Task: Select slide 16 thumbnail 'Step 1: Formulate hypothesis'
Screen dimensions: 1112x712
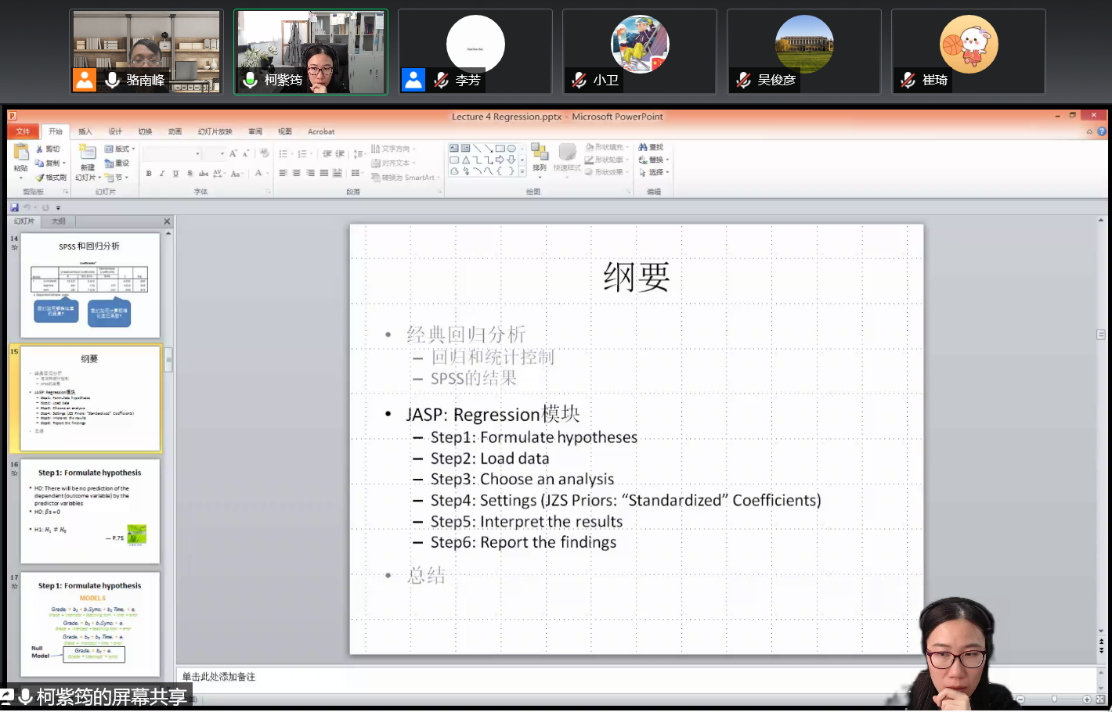Action: pyautogui.click(x=90, y=510)
